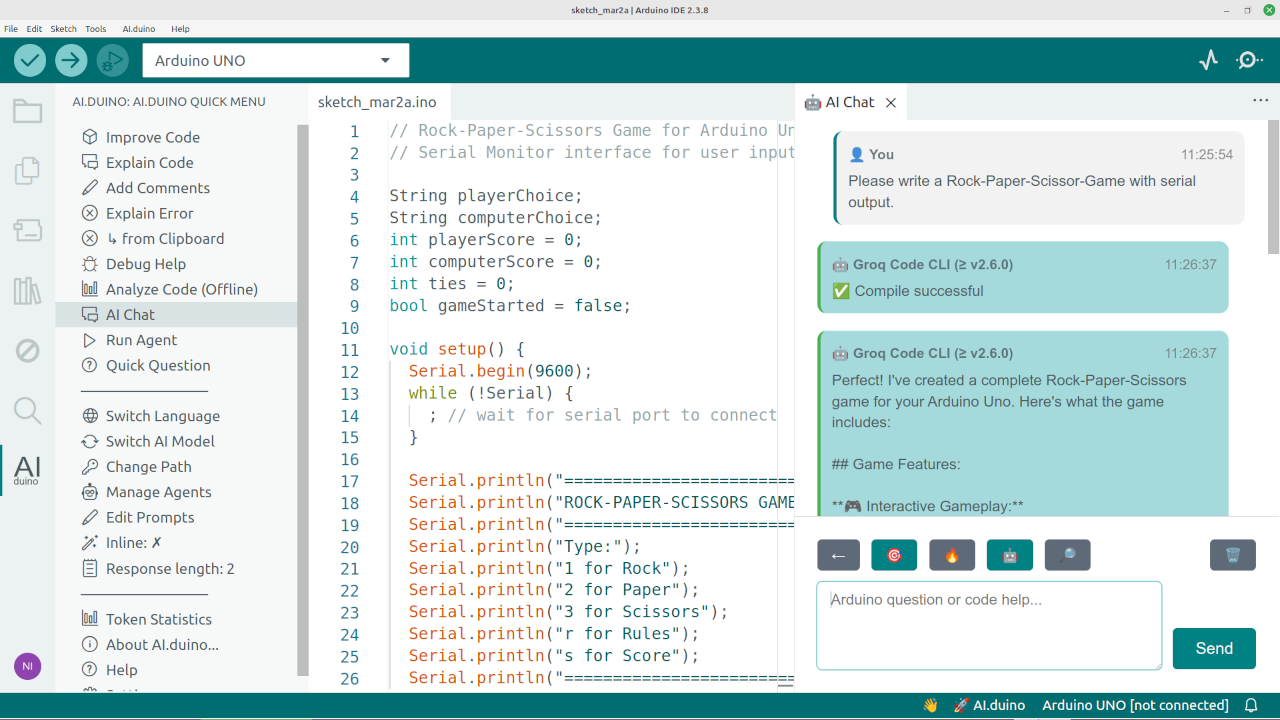Image resolution: width=1280 pixels, height=720 pixels.
Task: Open the Arduino UNO board selector dropdown
Action: click(275, 60)
